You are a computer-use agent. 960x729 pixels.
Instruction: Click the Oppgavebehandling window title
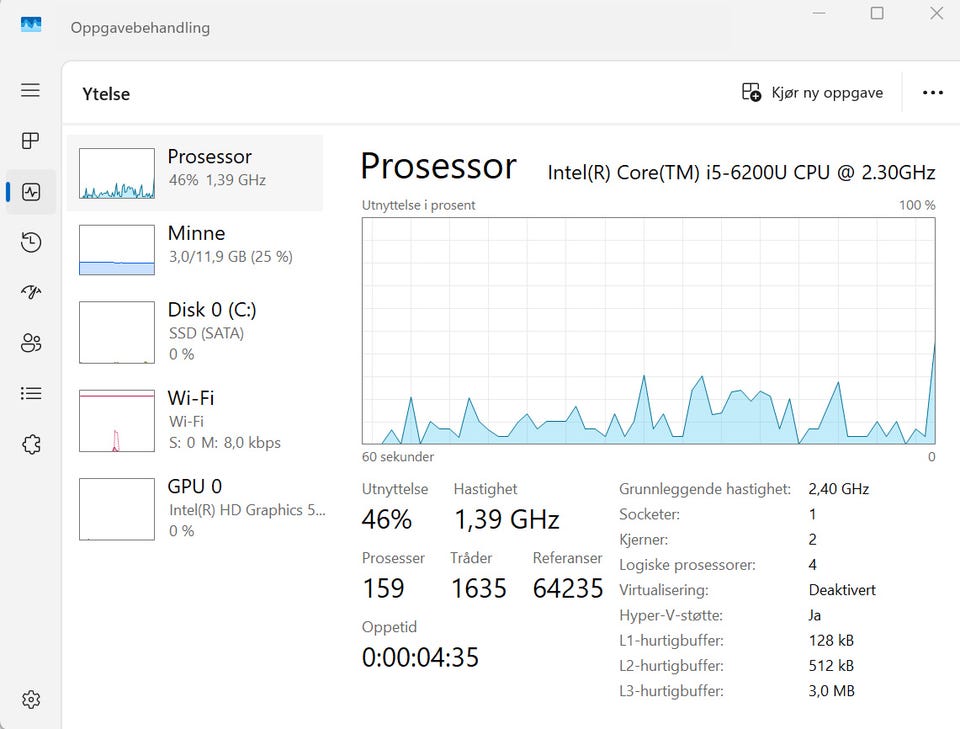coord(140,28)
